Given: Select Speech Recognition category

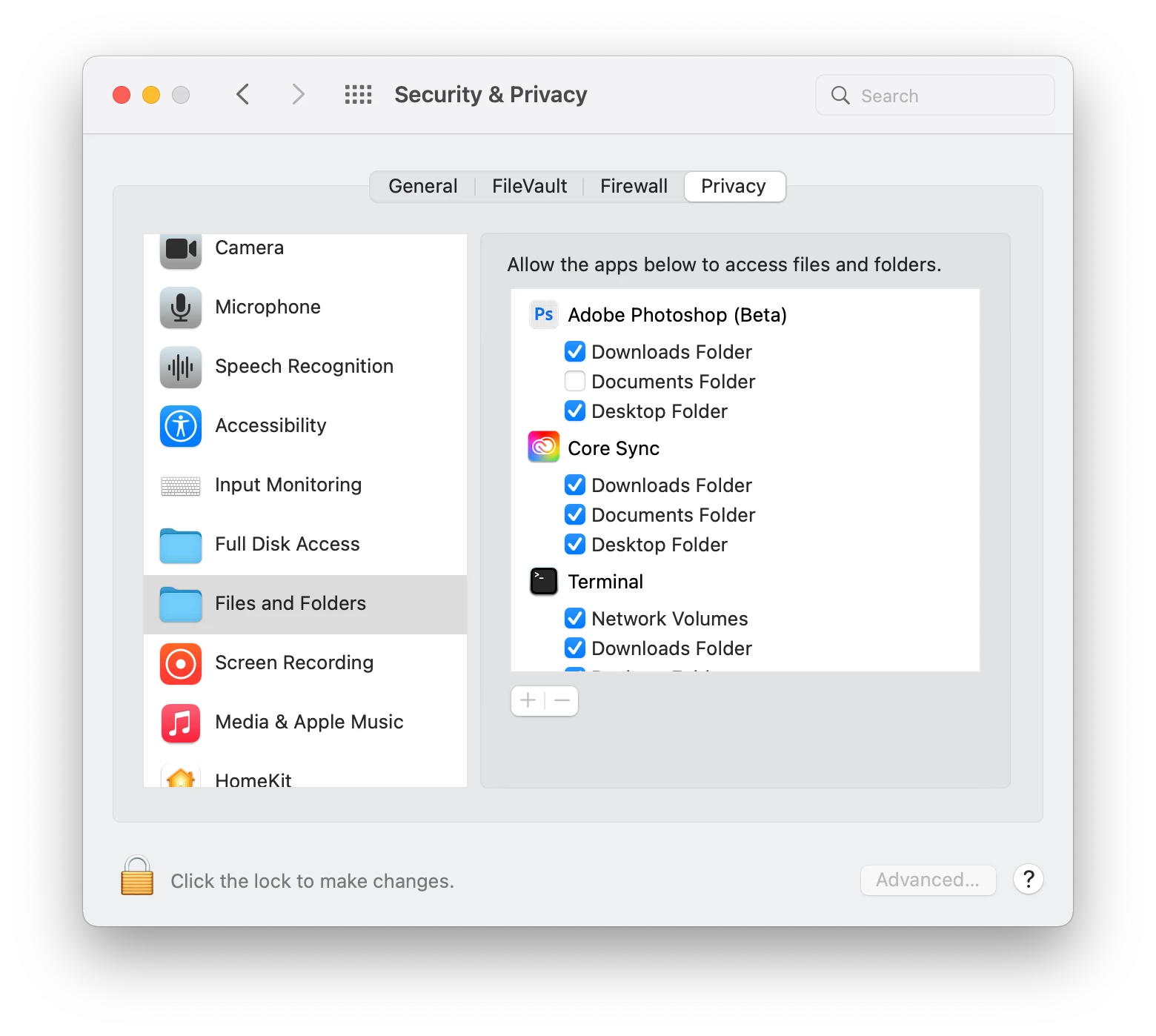Looking at the screenshot, I should point(305,367).
